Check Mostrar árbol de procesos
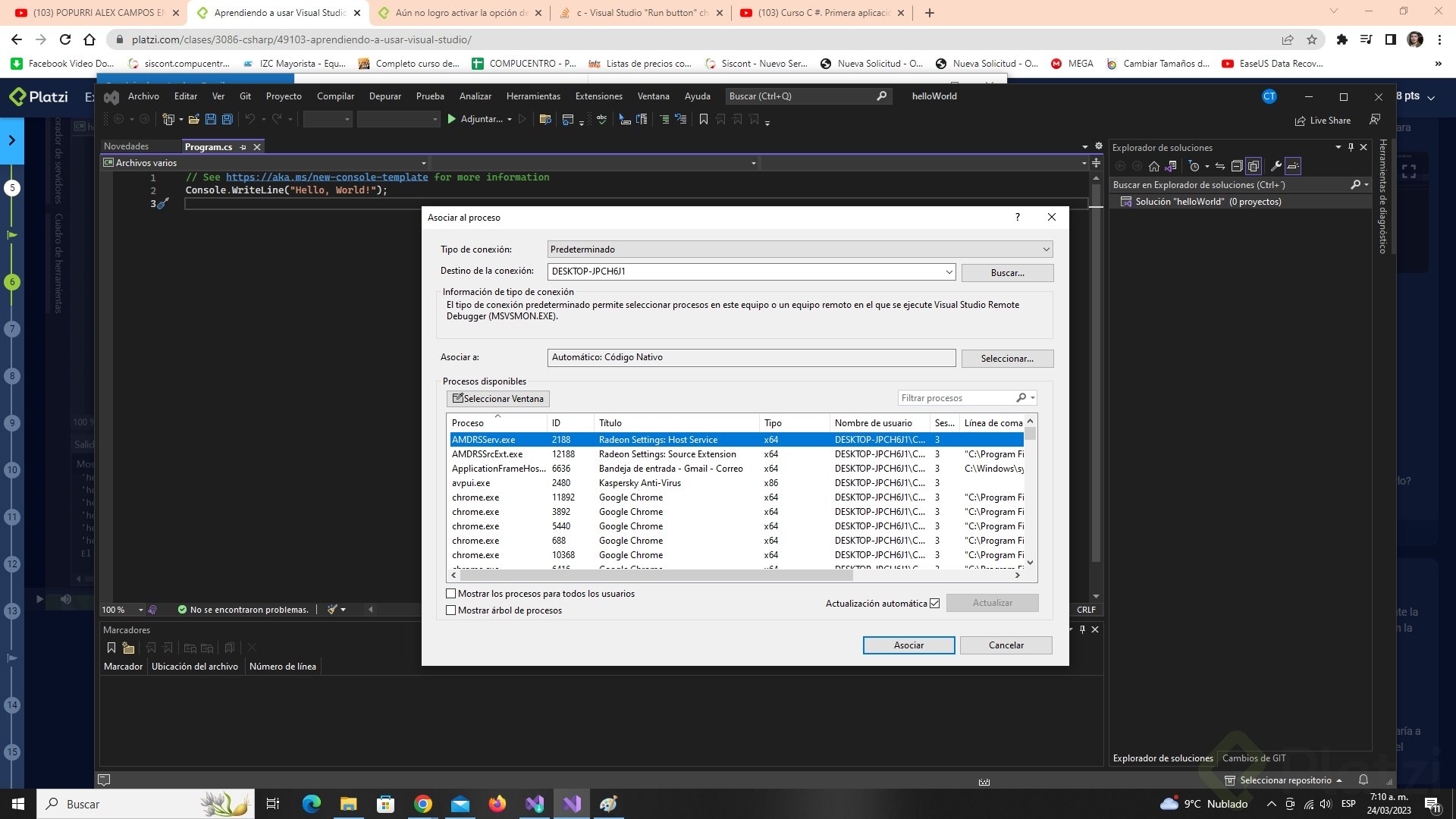The width and height of the screenshot is (1456, 819). 451,610
